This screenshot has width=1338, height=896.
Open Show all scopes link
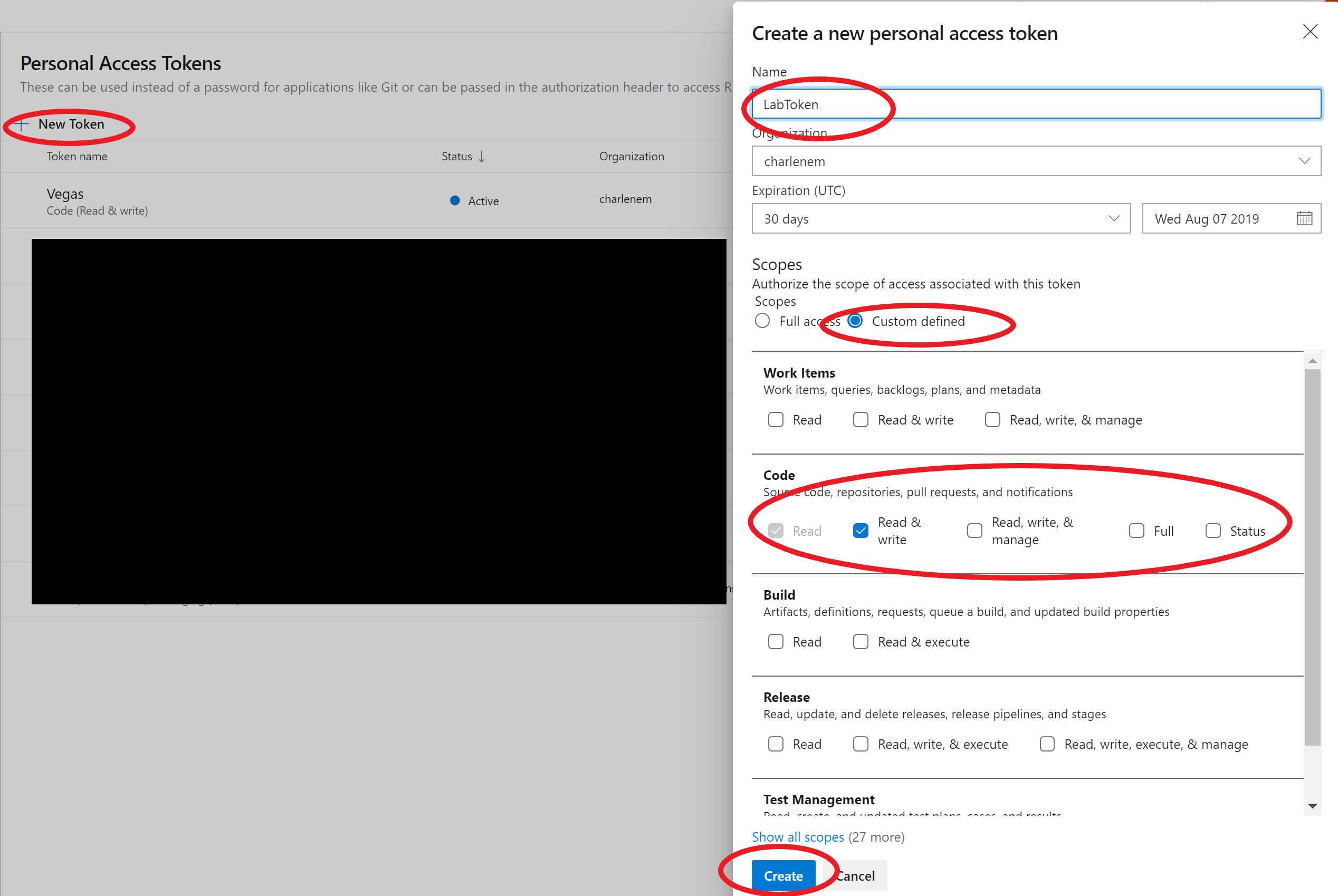pos(797,837)
